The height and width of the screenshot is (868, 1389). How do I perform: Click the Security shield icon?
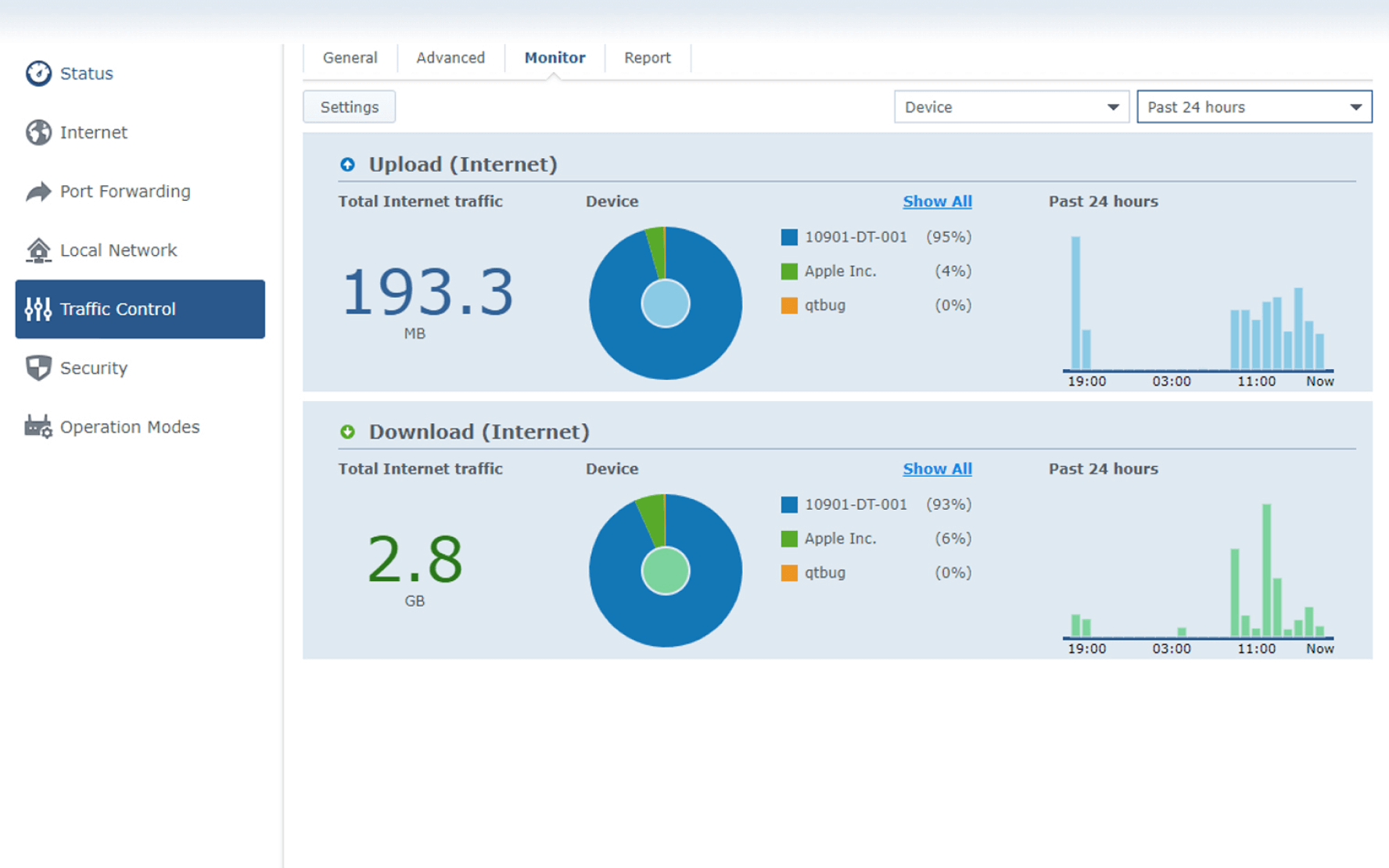tap(38, 368)
